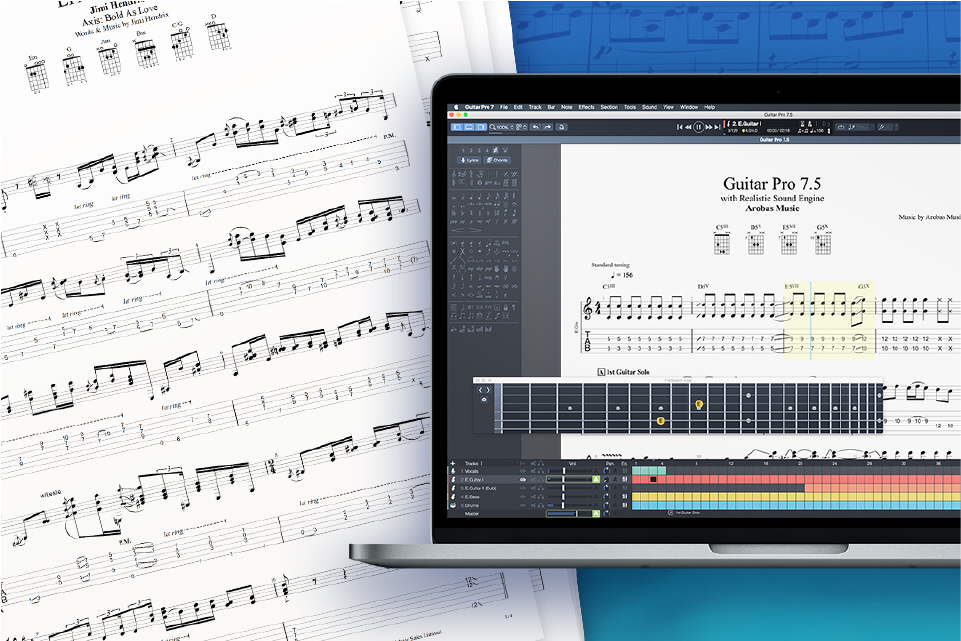Click padlock icon in palette

(506, 307)
